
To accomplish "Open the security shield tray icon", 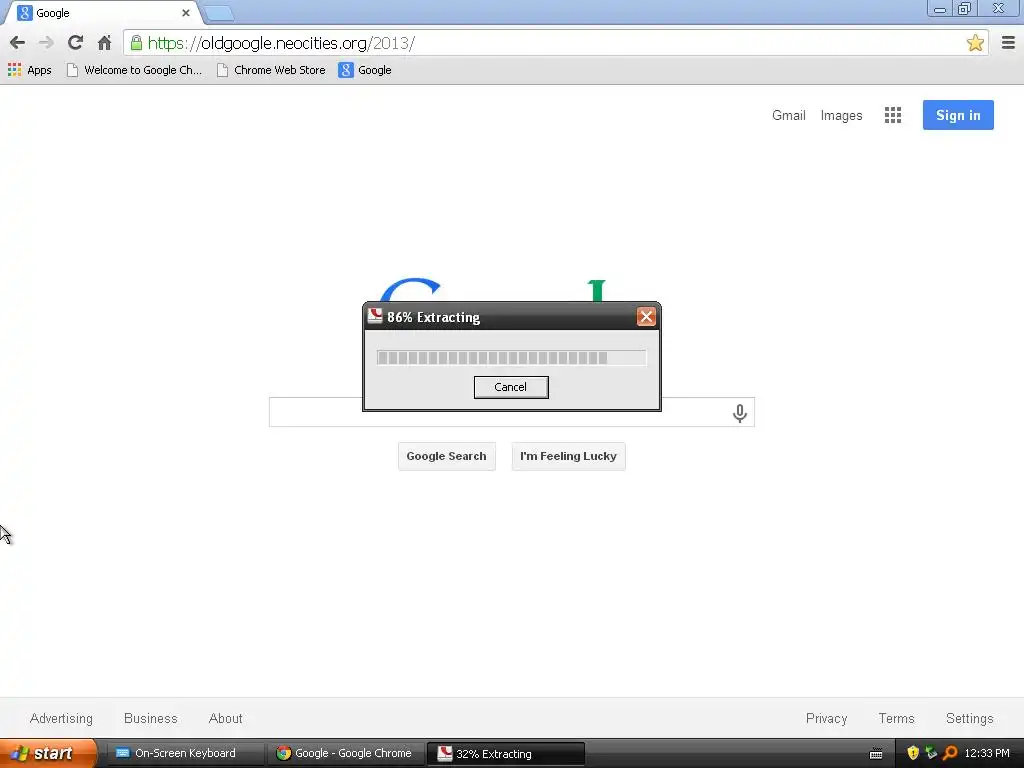I will [912, 753].
